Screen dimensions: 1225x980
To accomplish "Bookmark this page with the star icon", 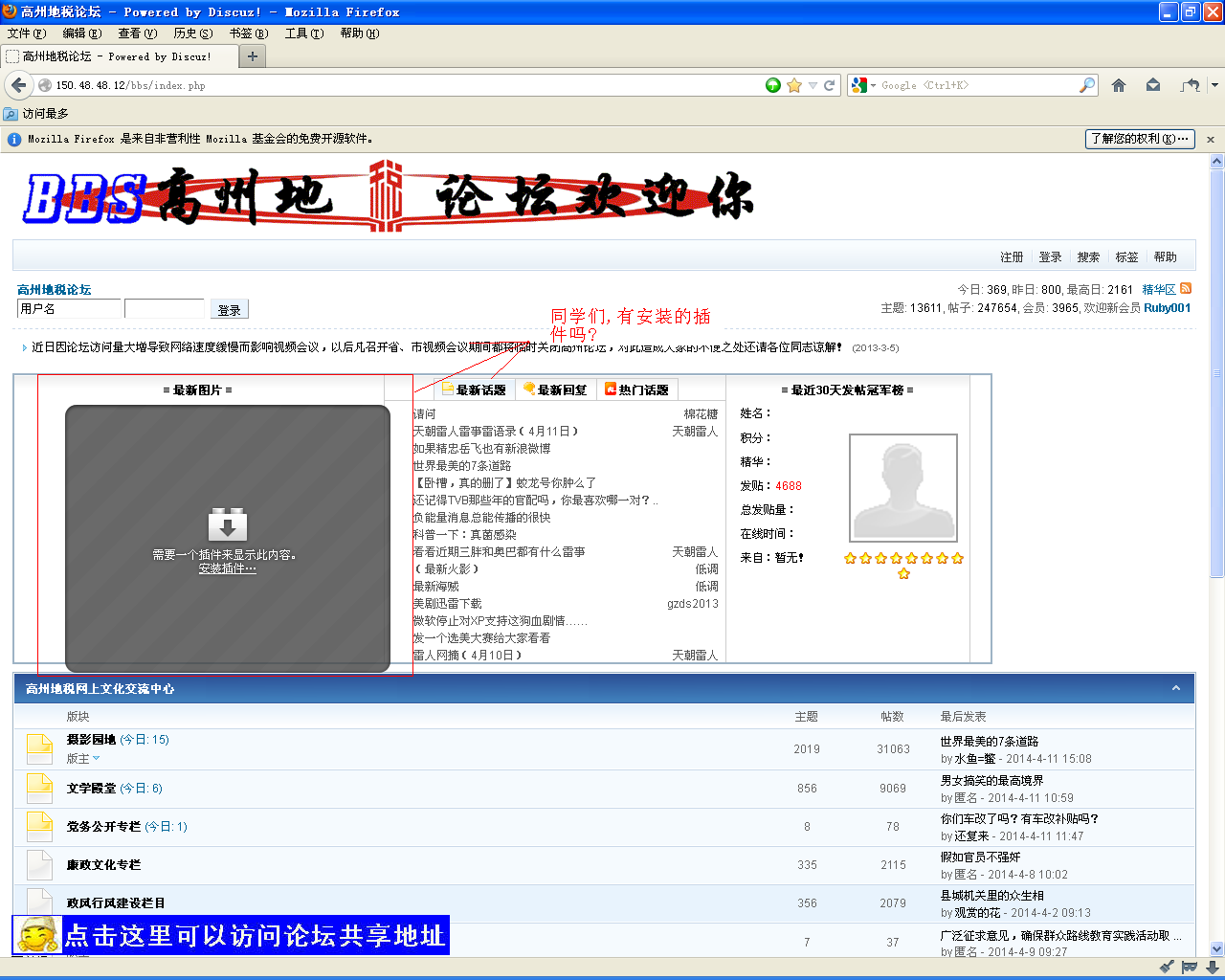I will 793,85.
